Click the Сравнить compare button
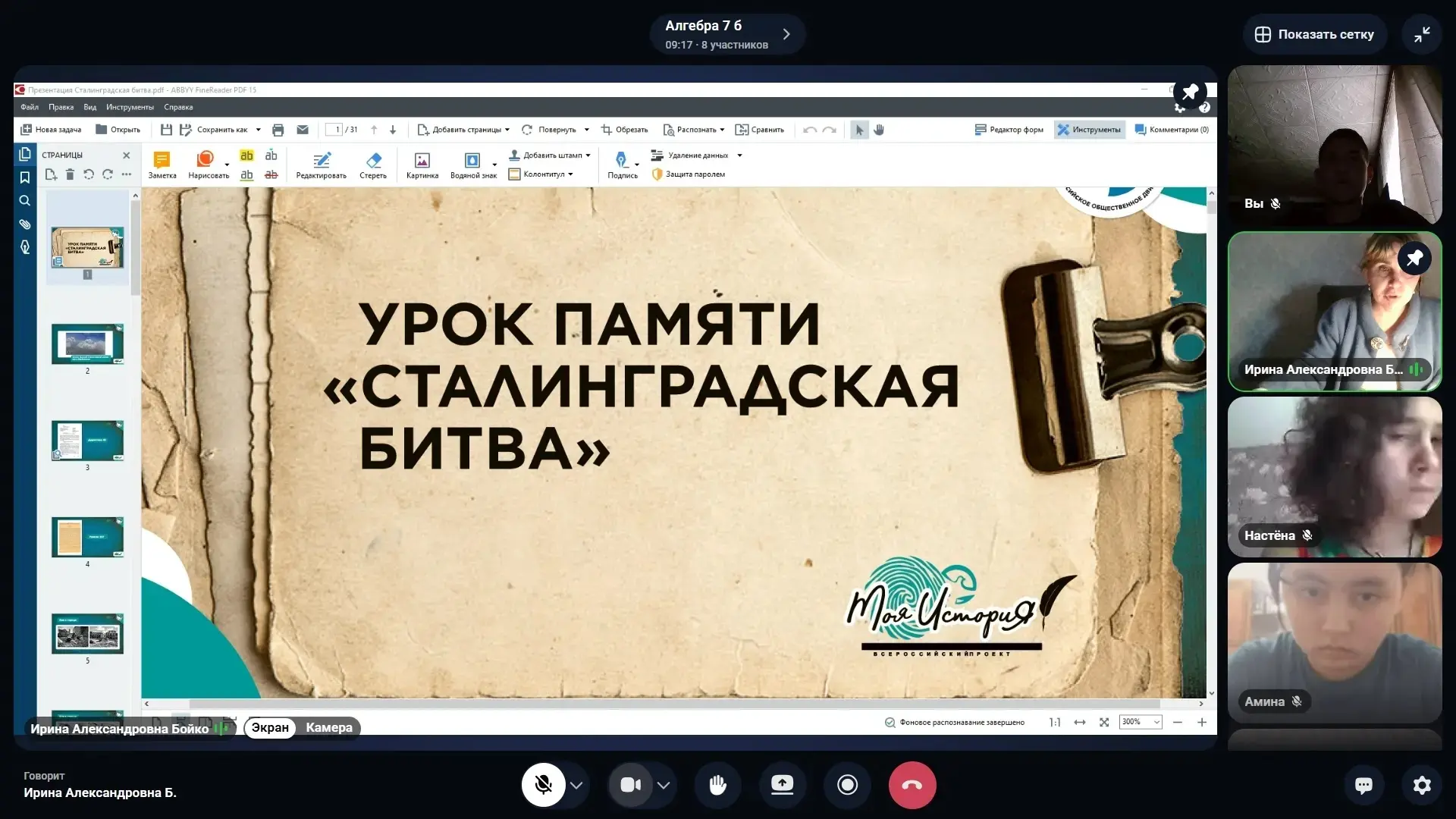 coord(760,130)
